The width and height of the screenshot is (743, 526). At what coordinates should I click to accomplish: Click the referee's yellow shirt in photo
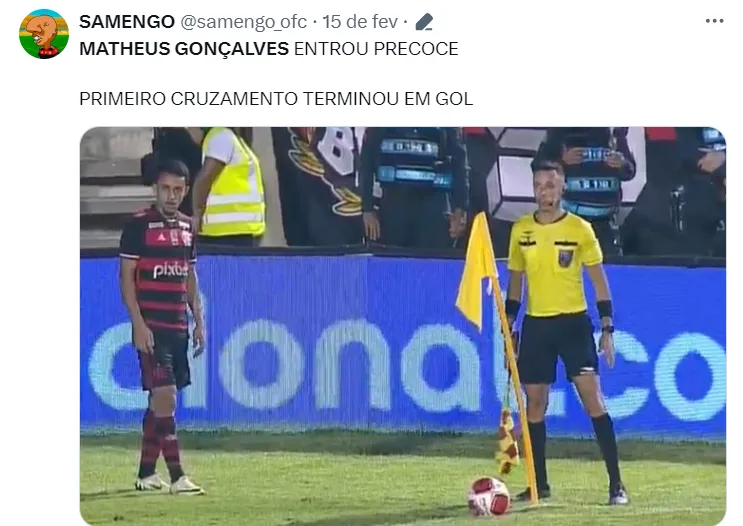[x=554, y=264]
